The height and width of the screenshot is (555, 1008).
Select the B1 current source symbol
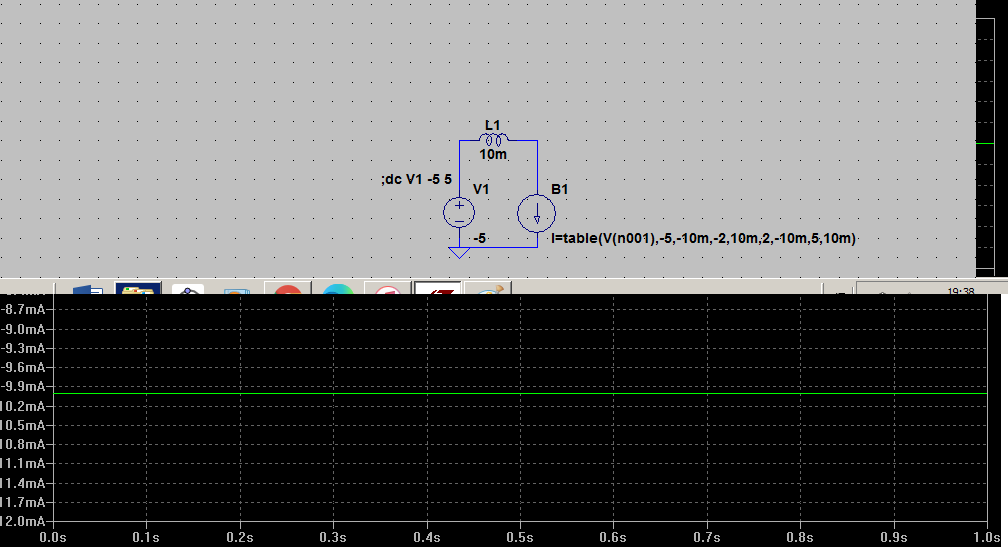[536, 213]
